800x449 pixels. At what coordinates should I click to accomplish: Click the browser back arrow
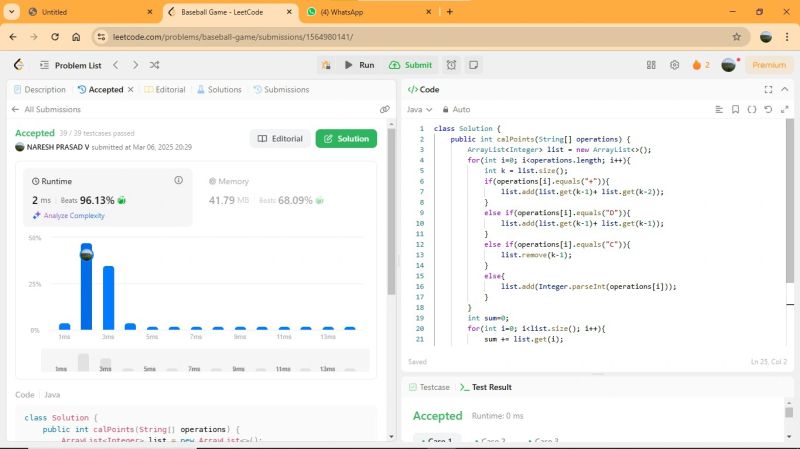(13, 37)
